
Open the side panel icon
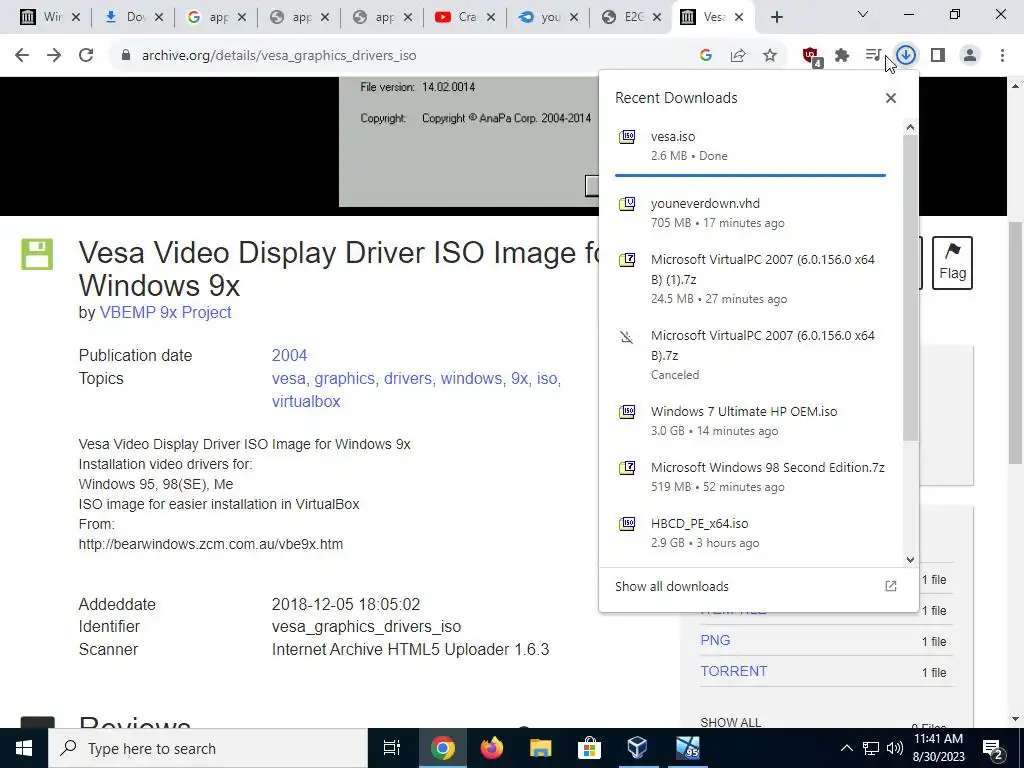point(938,56)
